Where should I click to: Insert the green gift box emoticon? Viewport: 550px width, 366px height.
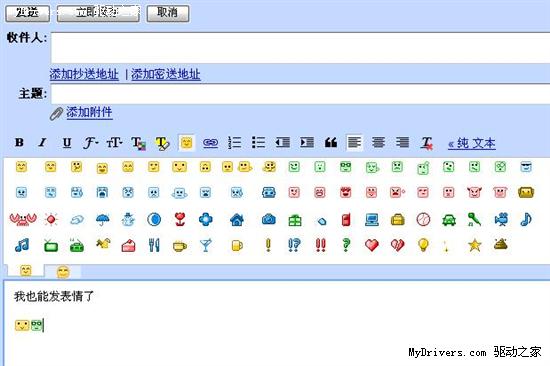coord(295,220)
